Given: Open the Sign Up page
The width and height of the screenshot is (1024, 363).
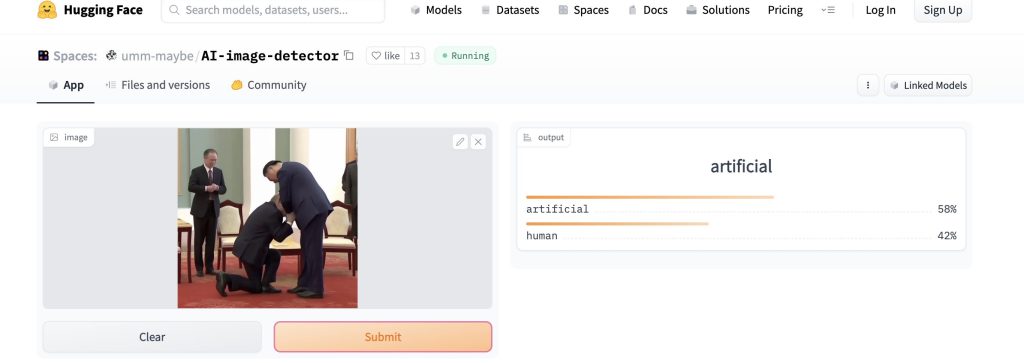Looking at the screenshot, I should [942, 10].
